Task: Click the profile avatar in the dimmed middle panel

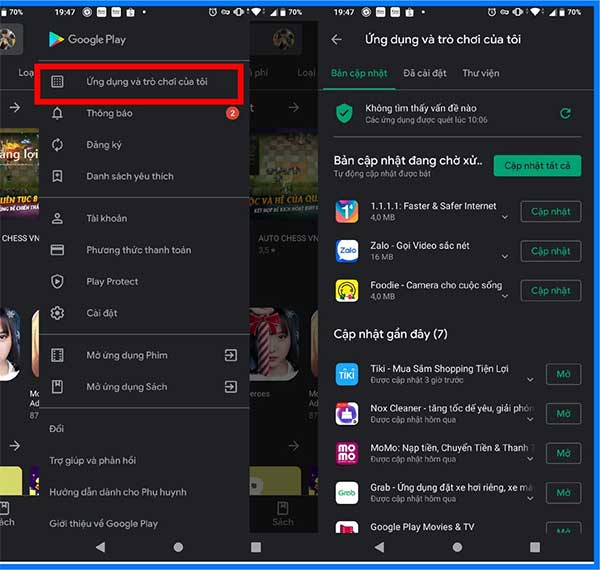Action: point(284,39)
